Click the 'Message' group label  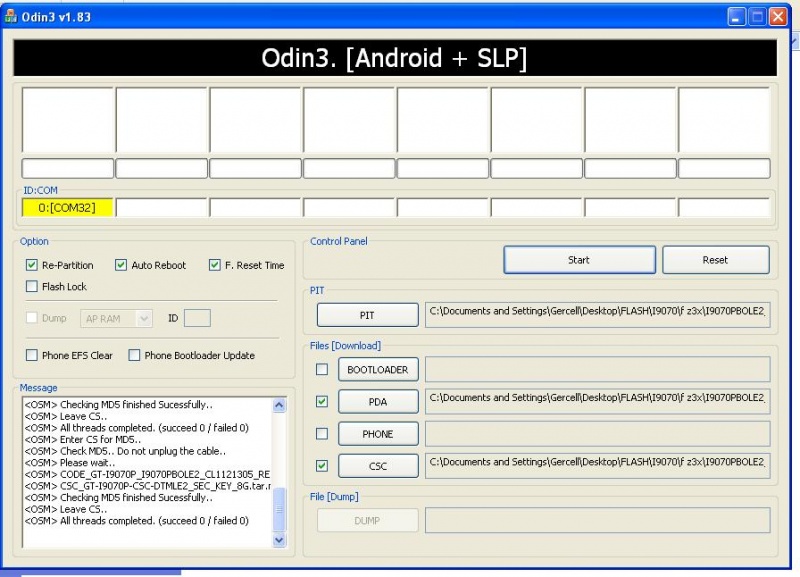pos(38,388)
